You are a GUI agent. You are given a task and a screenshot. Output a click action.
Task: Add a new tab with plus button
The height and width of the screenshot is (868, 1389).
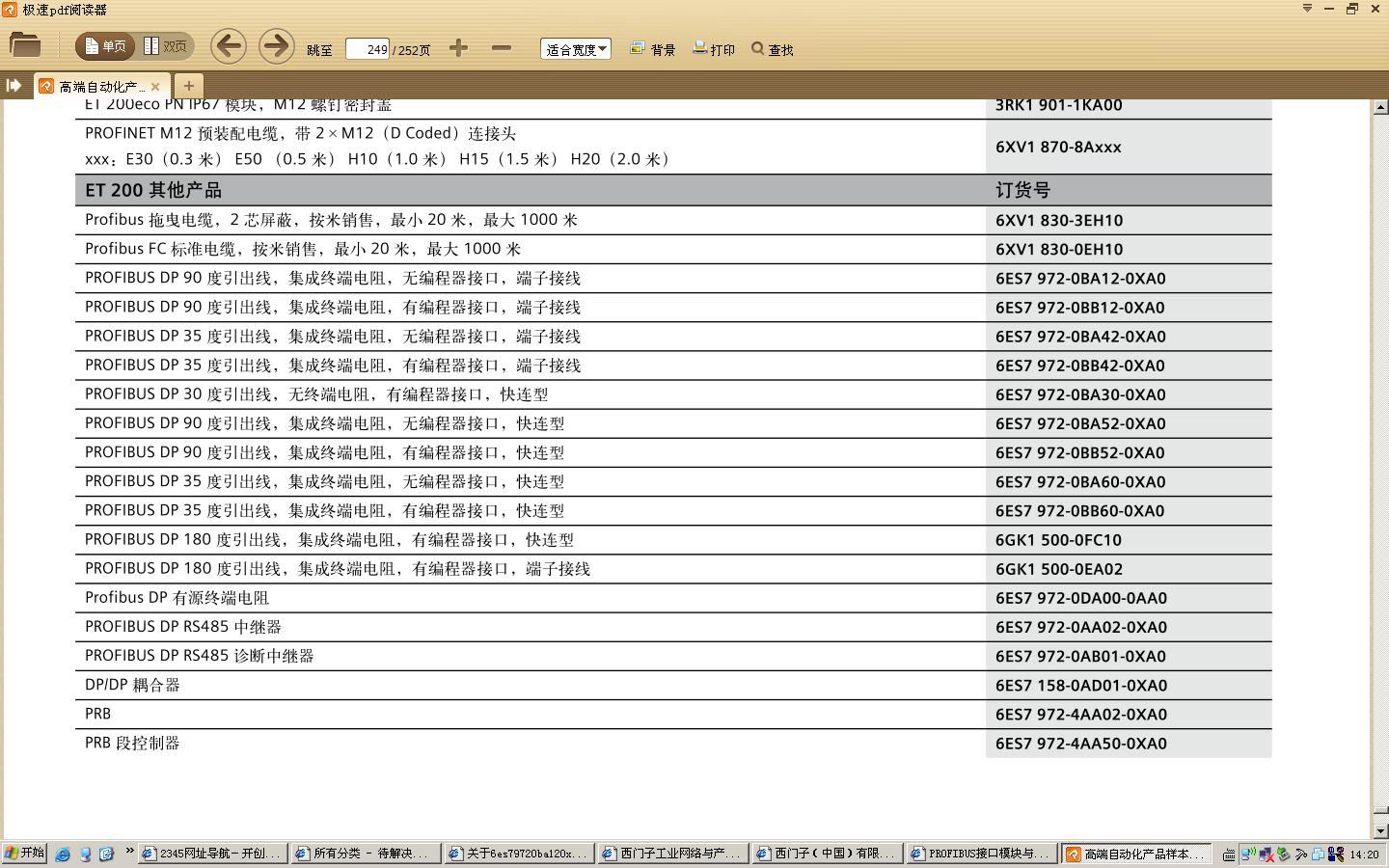(188, 86)
